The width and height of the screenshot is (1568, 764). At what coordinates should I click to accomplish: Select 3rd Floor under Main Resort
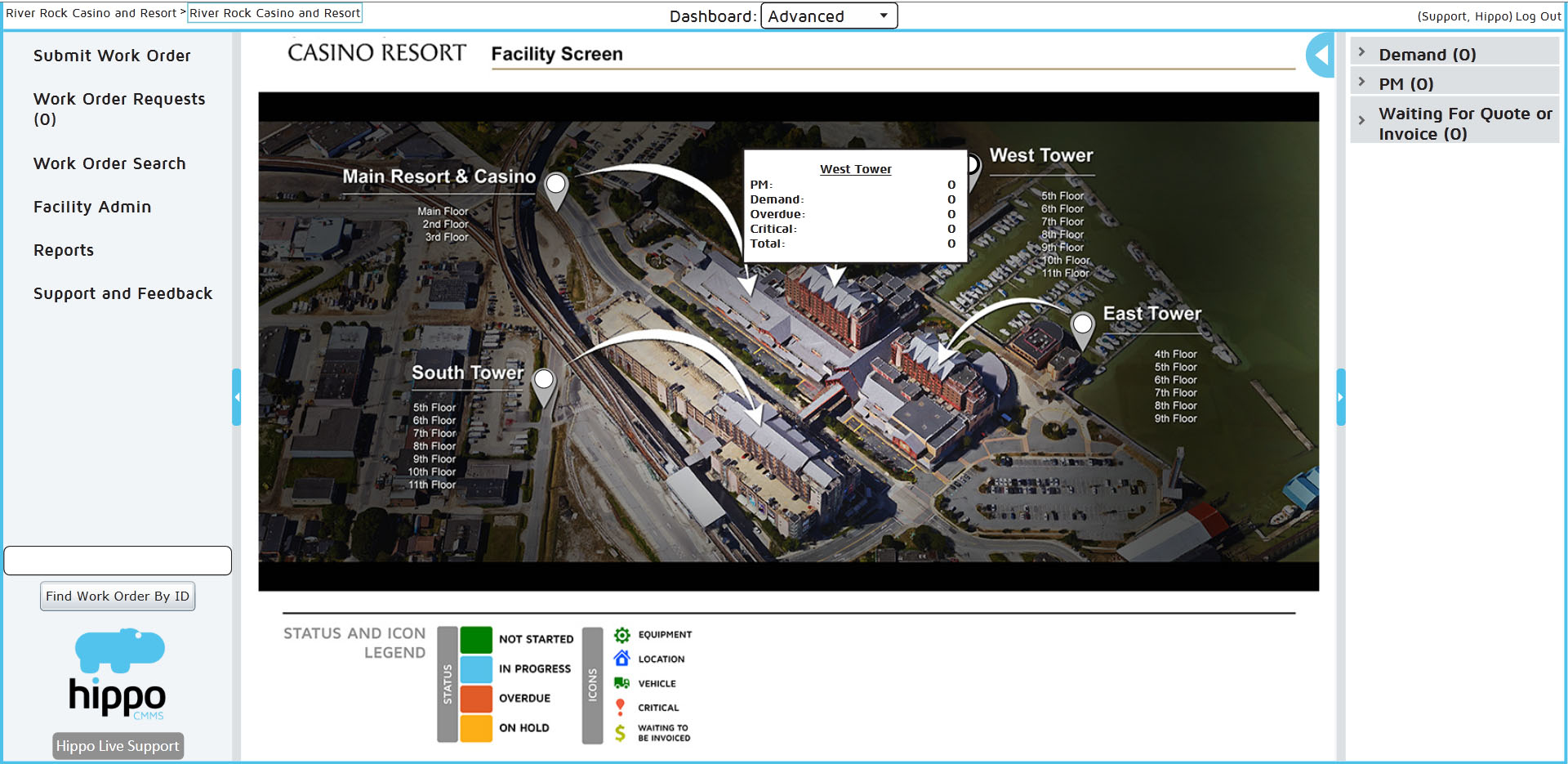click(x=447, y=237)
